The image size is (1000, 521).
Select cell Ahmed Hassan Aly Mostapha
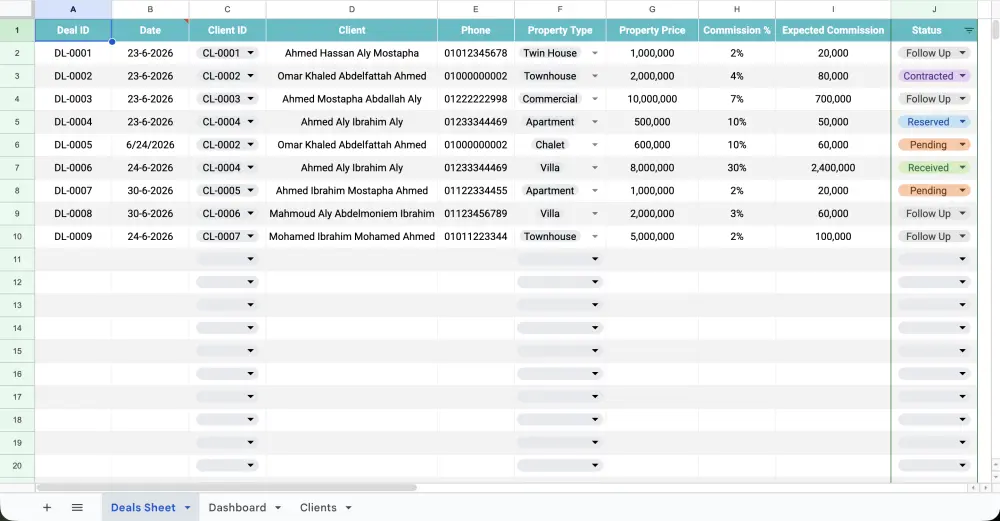point(352,53)
